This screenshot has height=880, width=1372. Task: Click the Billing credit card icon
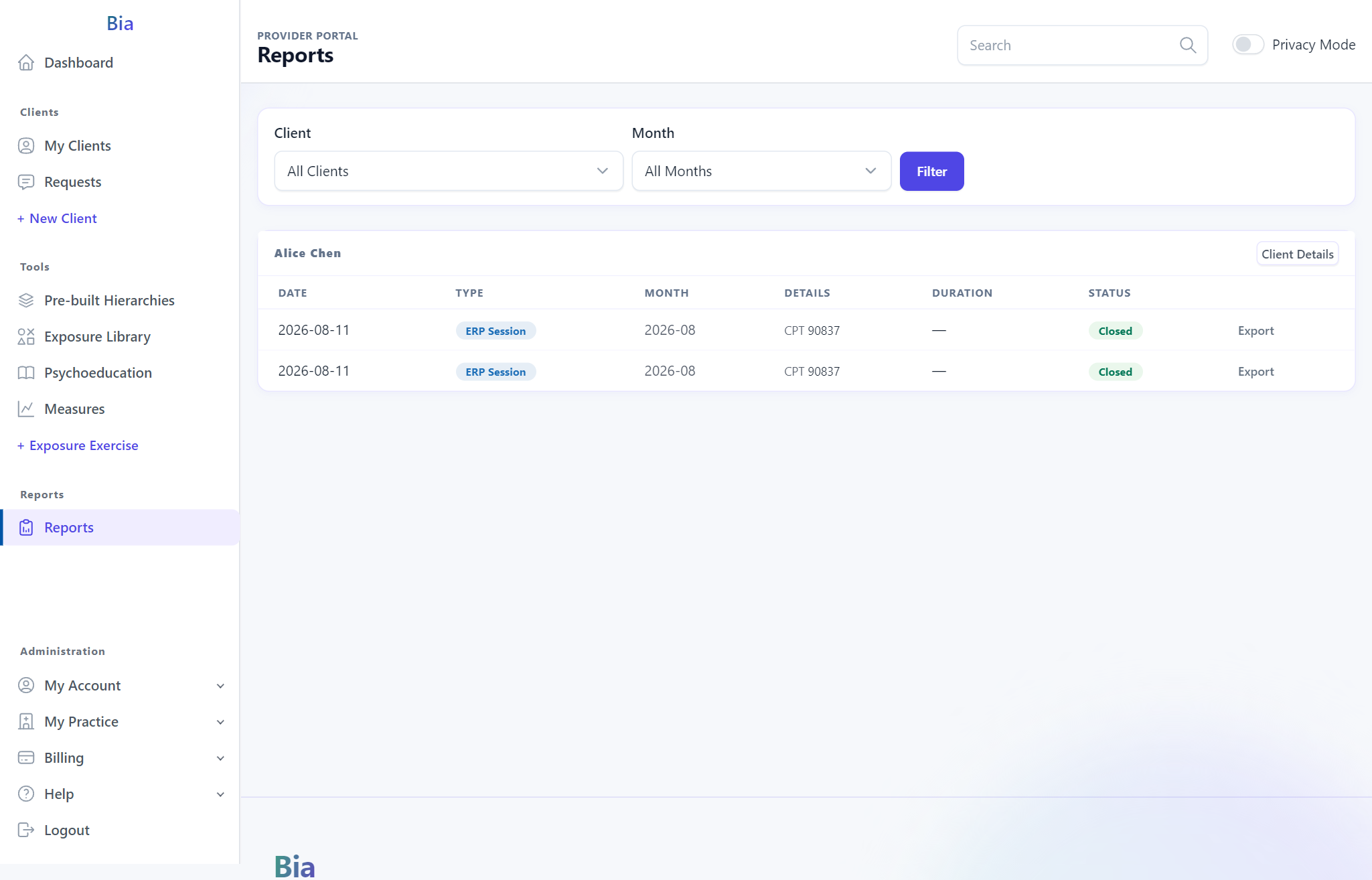[x=26, y=757]
